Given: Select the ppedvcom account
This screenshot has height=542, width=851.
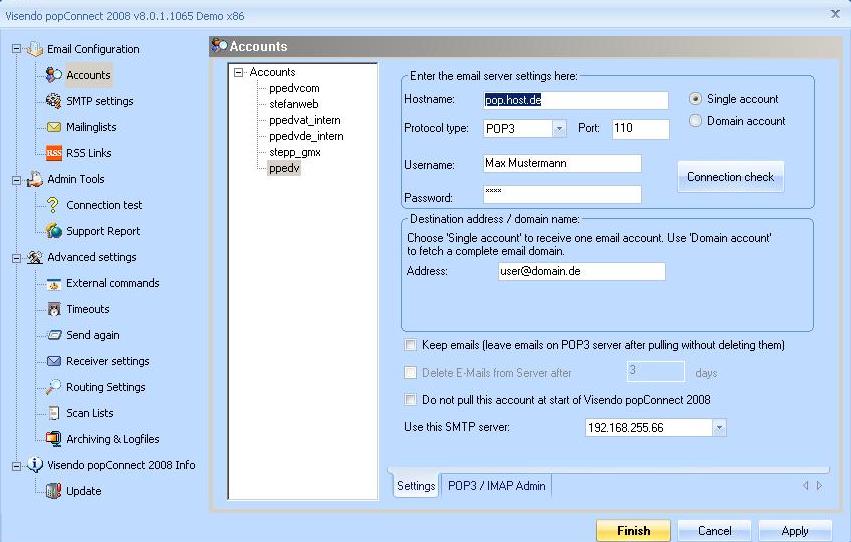Looking at the screenshot, I should pos(294,88).
